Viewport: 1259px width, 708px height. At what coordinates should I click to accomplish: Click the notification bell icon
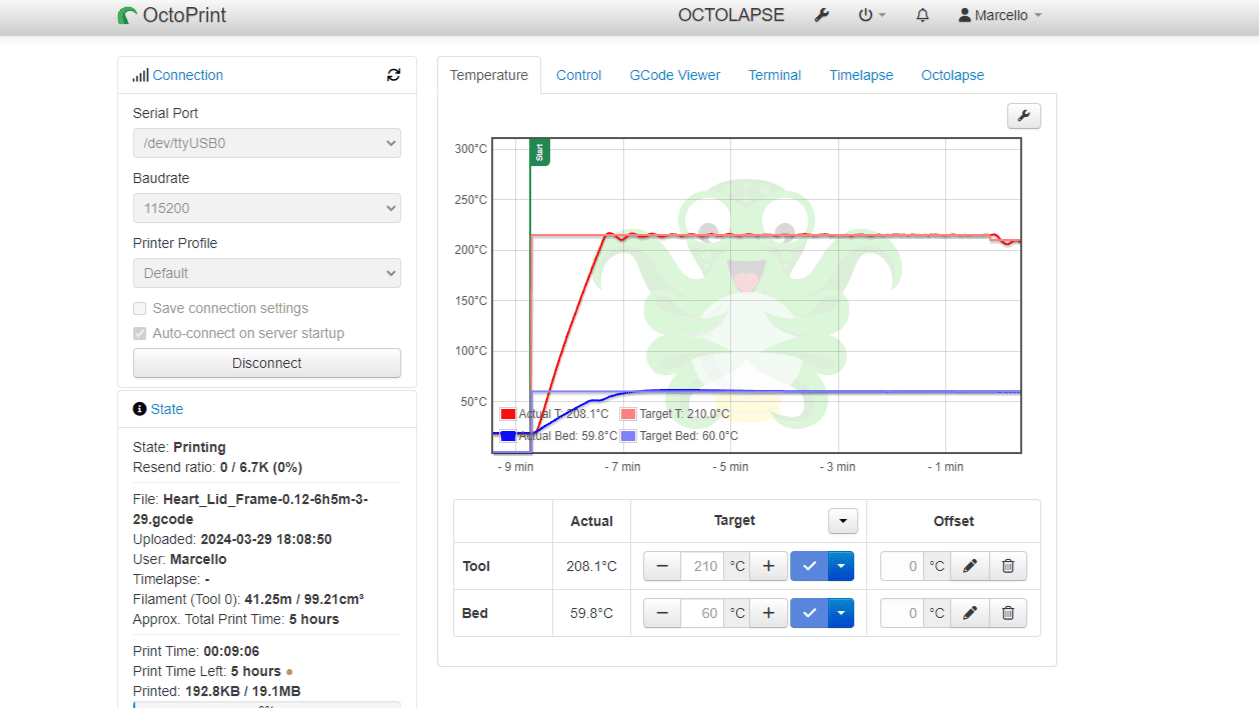[x=922, y=15]
